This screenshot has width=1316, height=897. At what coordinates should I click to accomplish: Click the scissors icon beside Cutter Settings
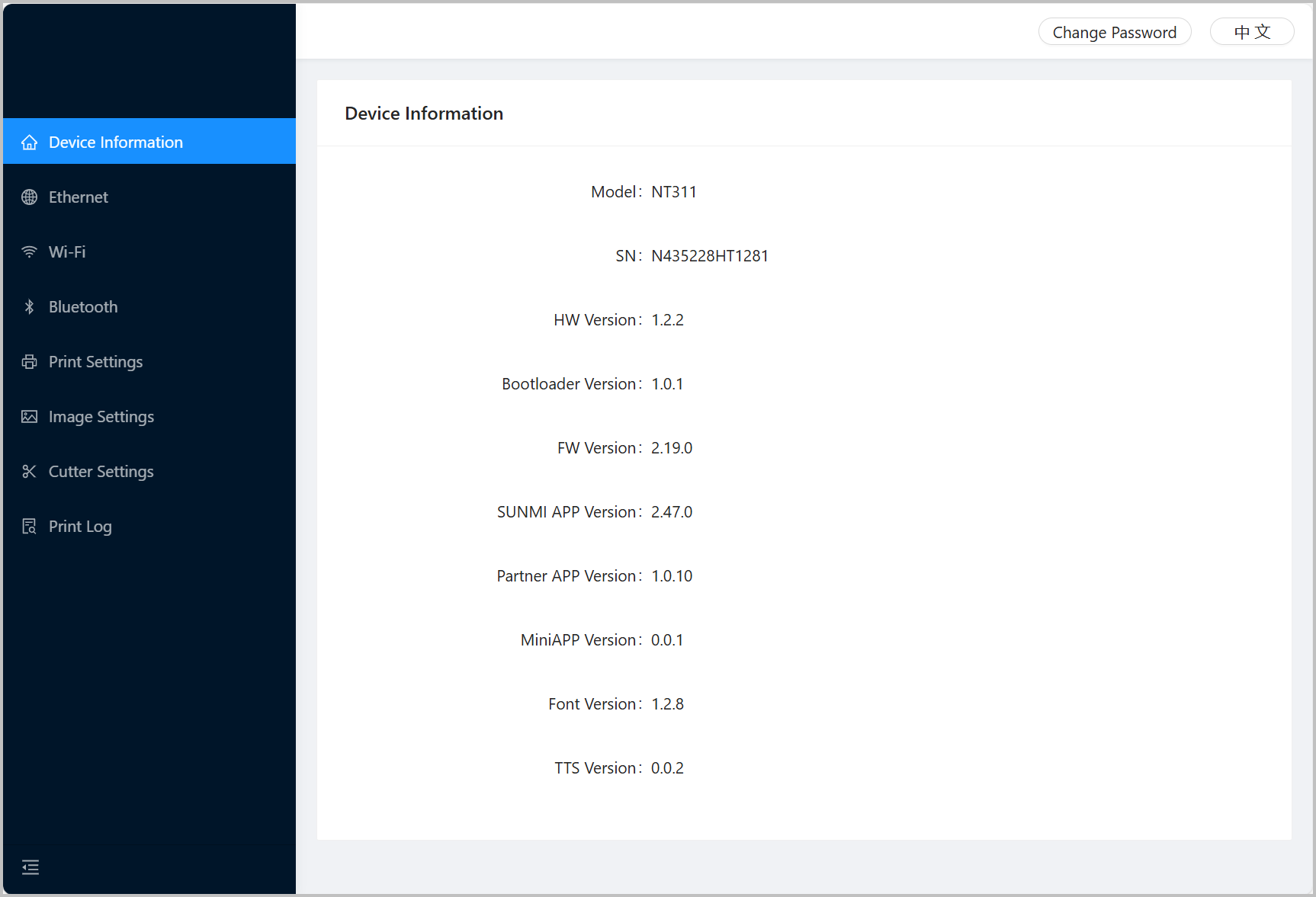point(29,472)
